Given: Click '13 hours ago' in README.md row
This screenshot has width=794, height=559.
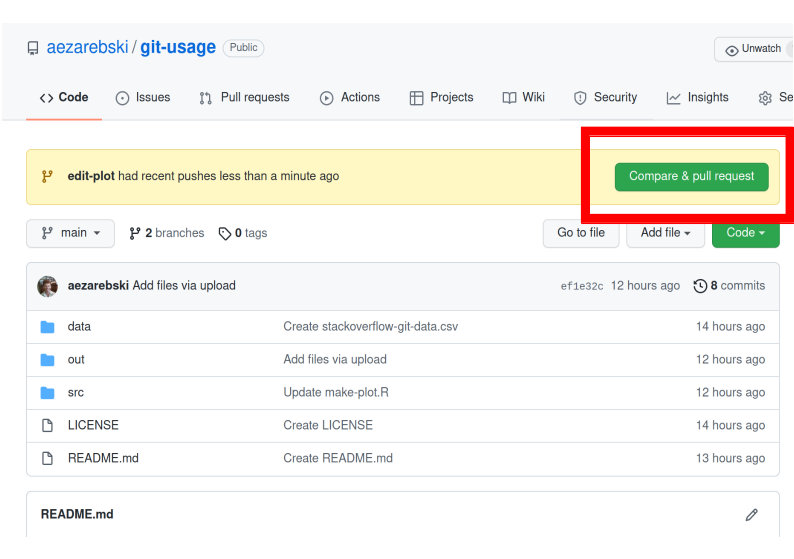Looking at the screenshot, I should tap(730, 458).
